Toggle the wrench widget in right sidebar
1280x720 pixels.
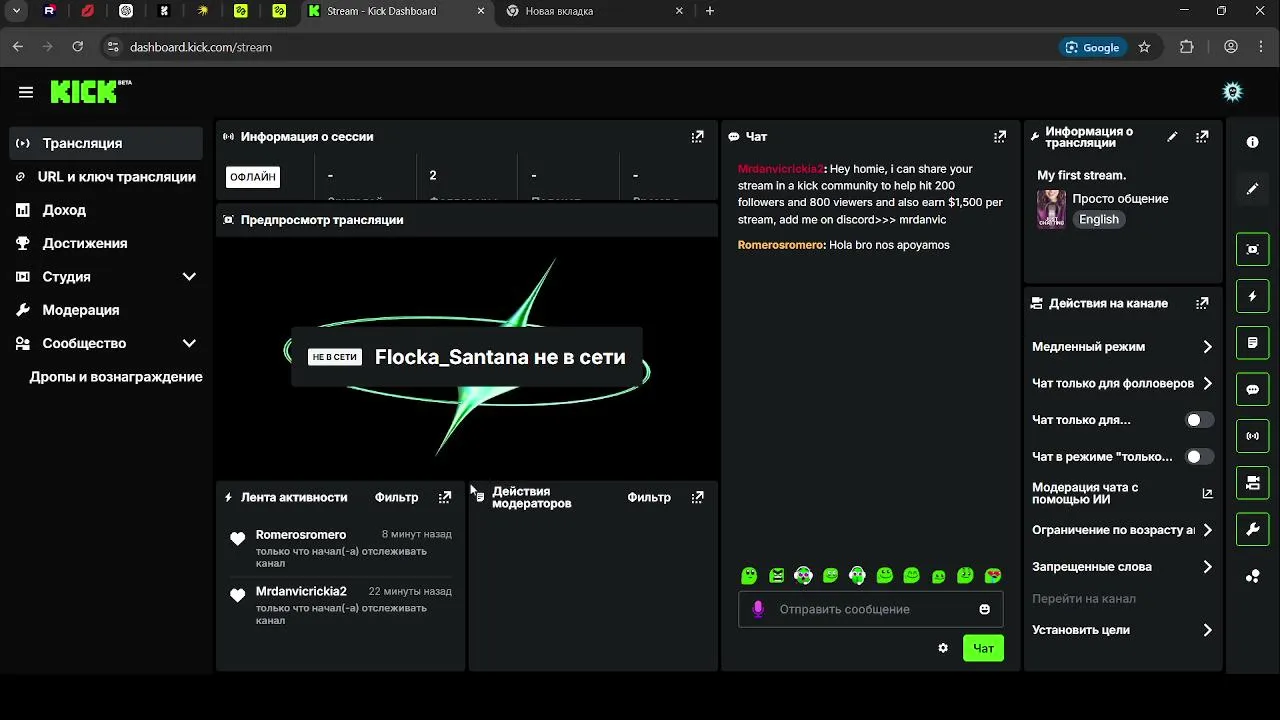1253,530
